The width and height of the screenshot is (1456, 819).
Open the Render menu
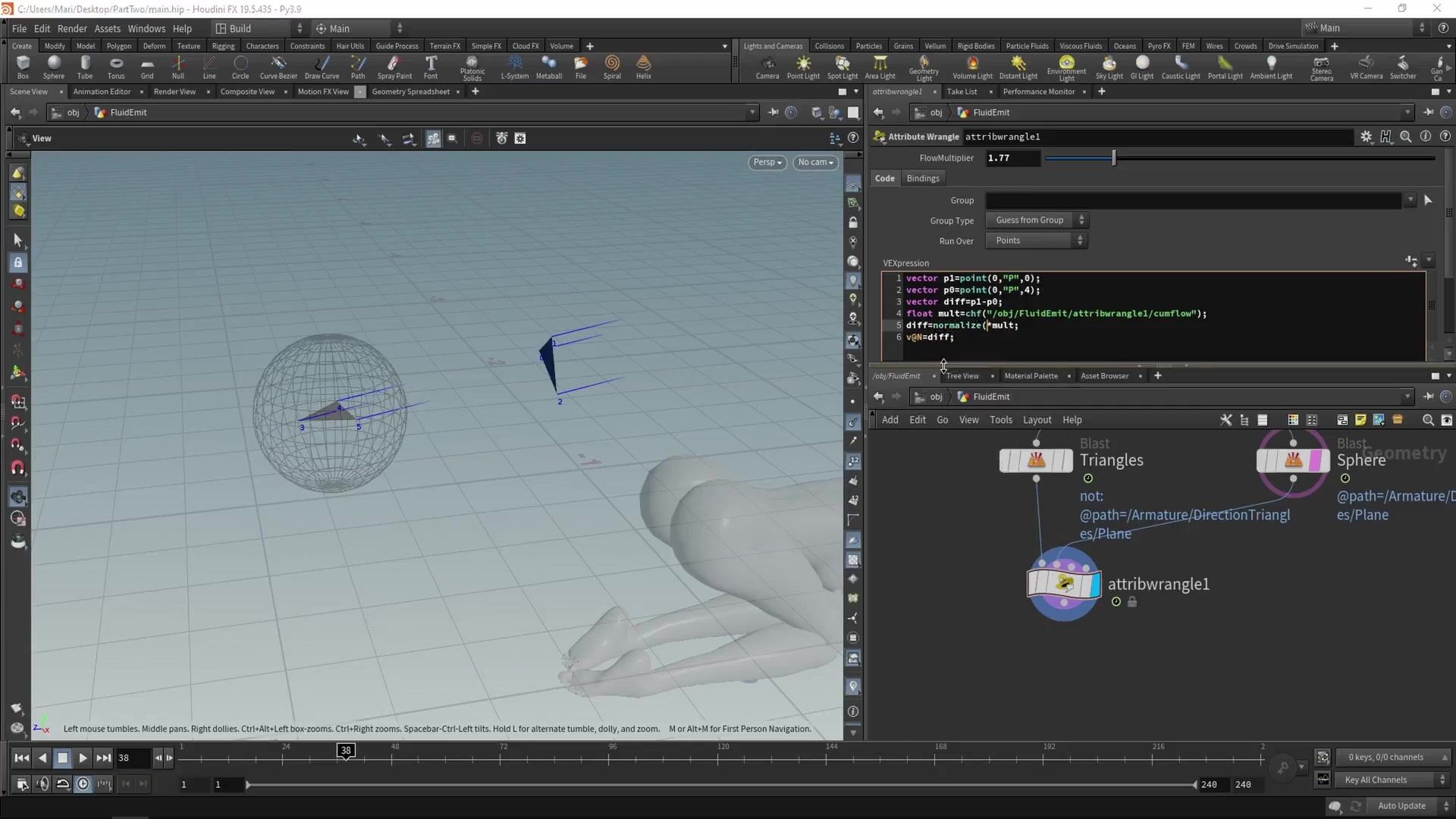72,28
